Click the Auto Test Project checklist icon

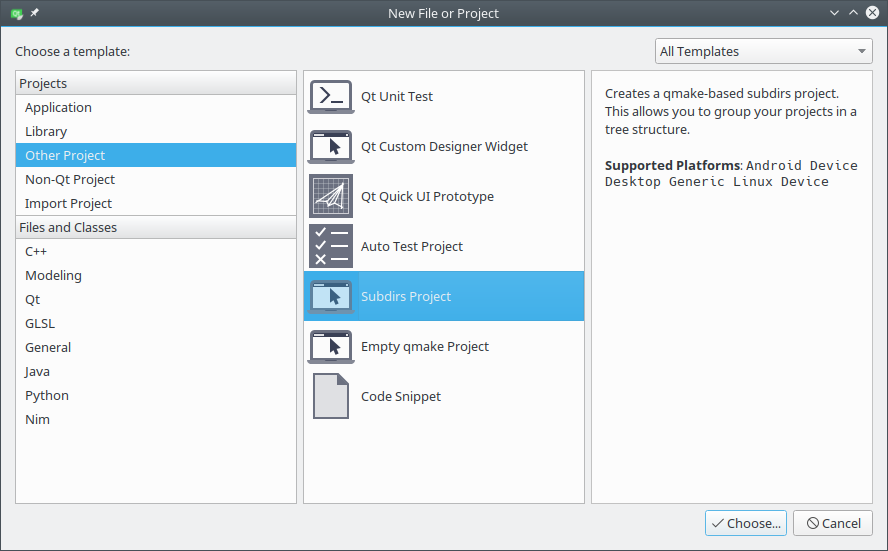point(331,246)
